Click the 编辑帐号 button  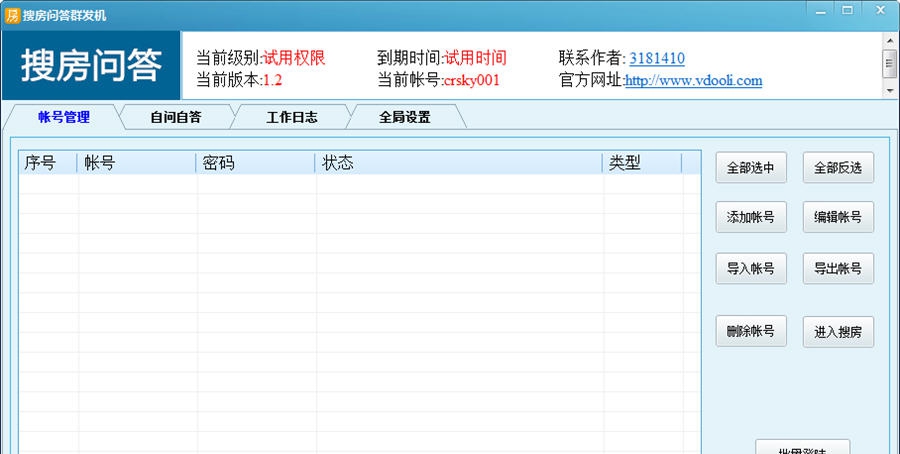click(x=838, y=217)
